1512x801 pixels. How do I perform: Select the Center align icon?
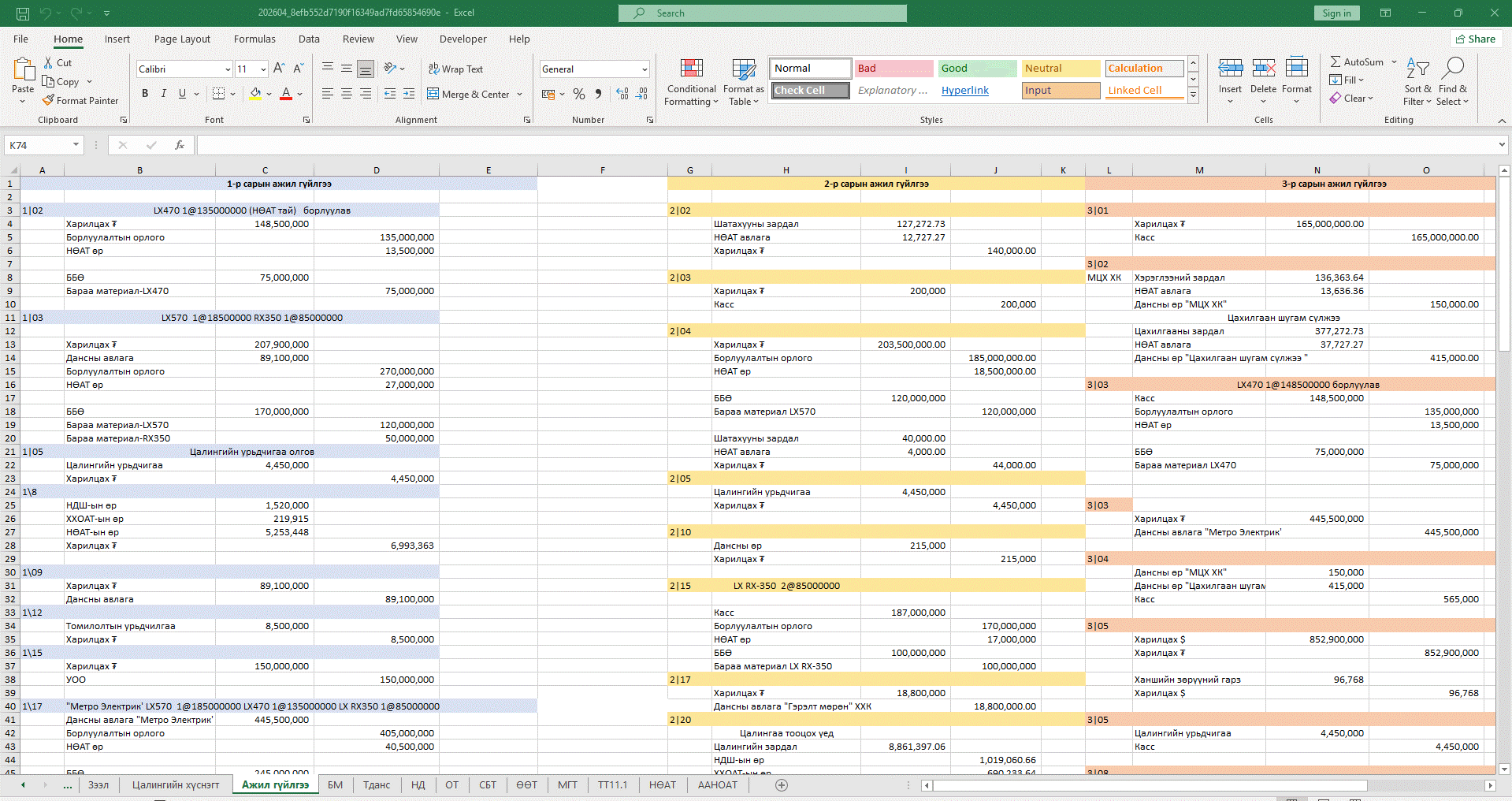pyautogui.click(x=347, y=95)
